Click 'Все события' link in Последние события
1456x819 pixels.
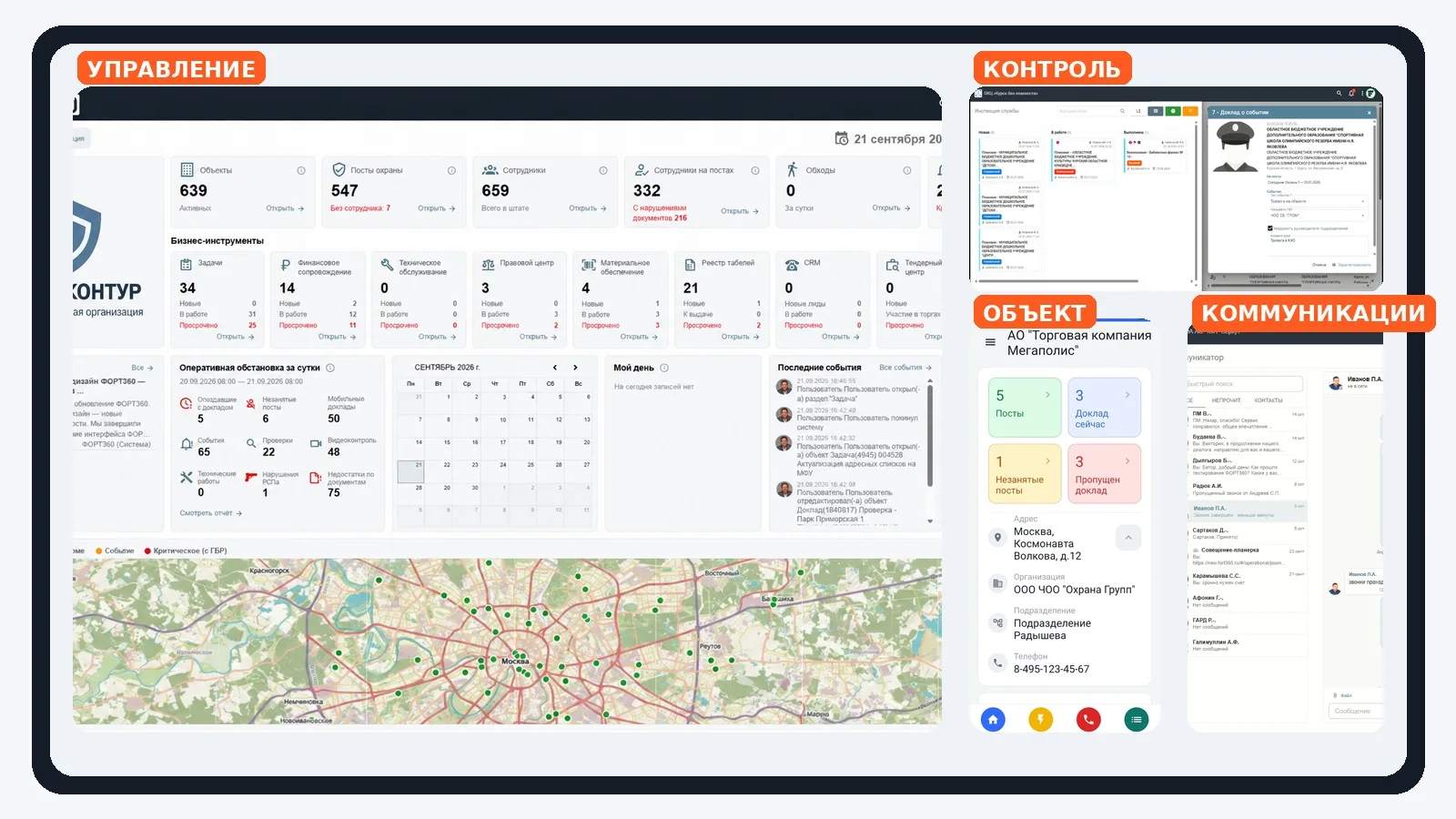point(905,368)
